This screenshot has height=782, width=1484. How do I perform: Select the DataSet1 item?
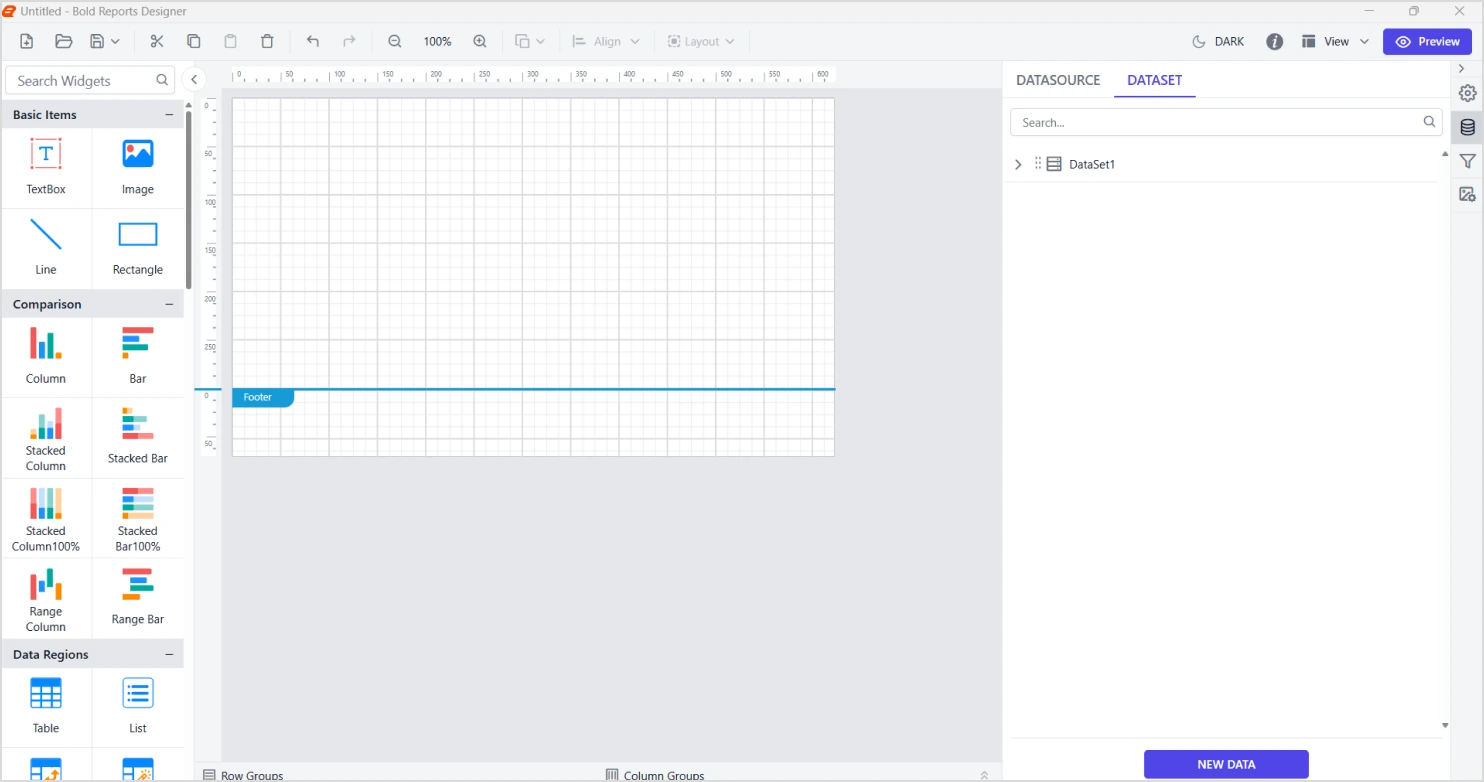click(1092, 164)
